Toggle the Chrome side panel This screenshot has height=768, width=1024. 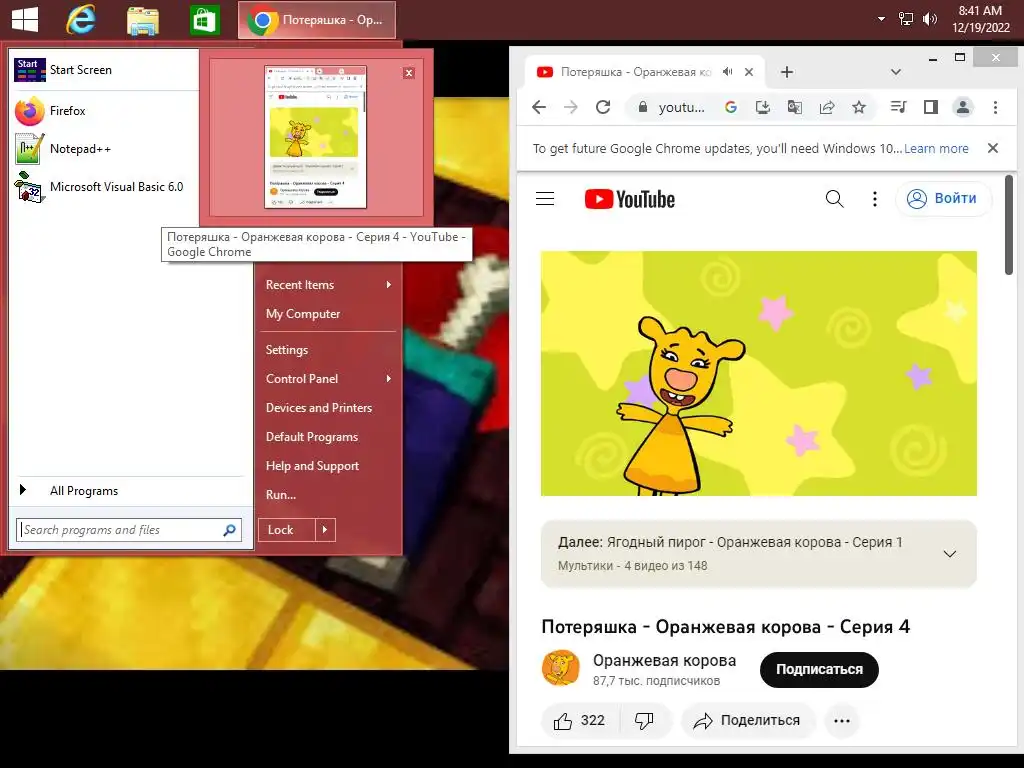pos(931,107)
